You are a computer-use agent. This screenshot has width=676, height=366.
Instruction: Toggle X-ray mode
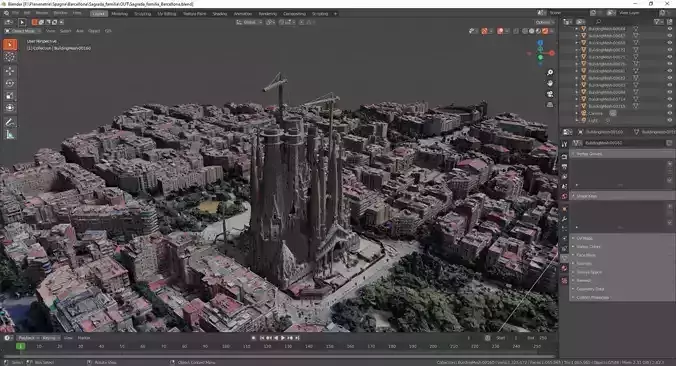tap(516, 31)
